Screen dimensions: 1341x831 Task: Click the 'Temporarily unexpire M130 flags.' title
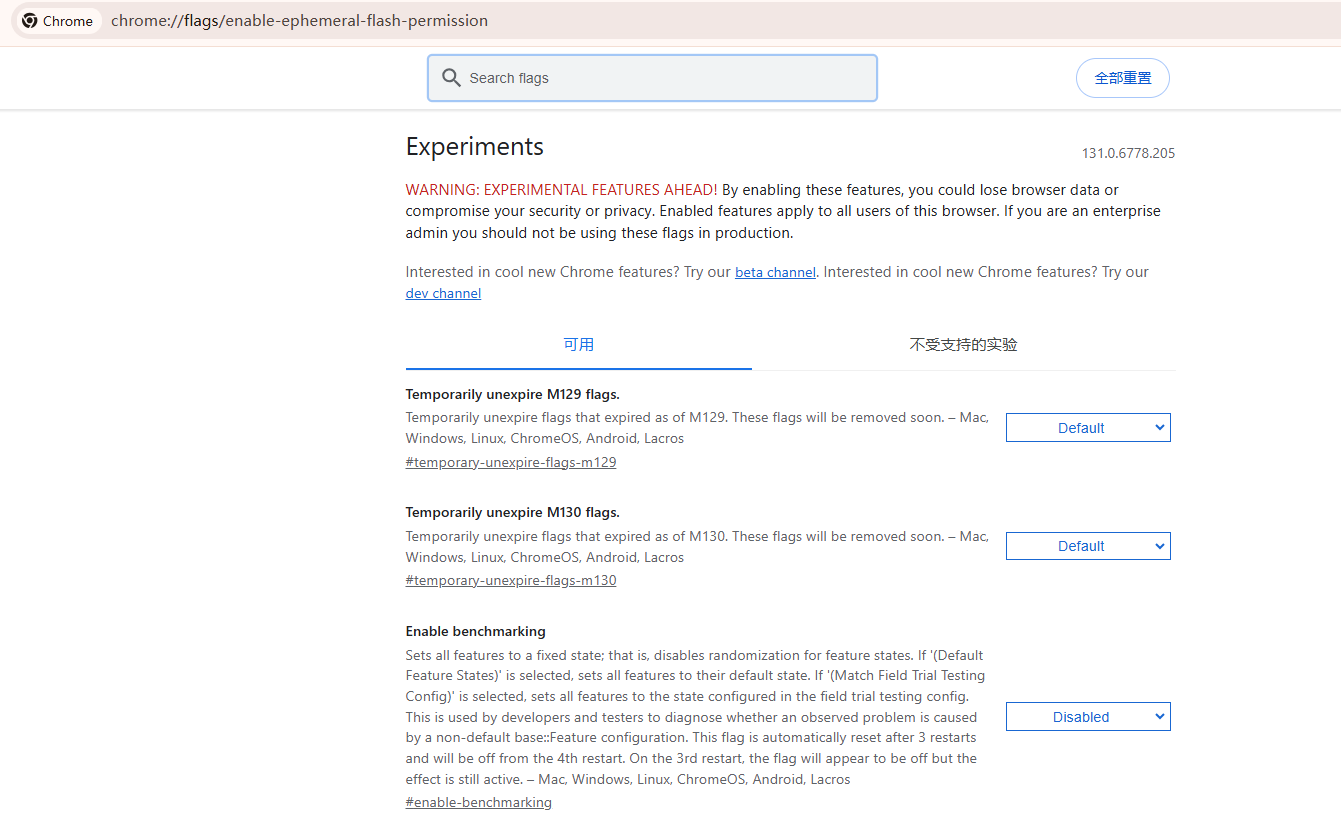point(512,513)
